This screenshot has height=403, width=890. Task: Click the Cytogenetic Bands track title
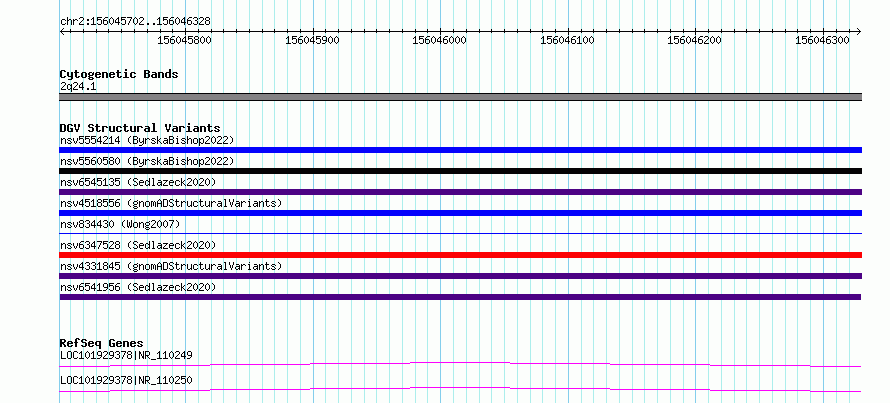coord(119,74)
